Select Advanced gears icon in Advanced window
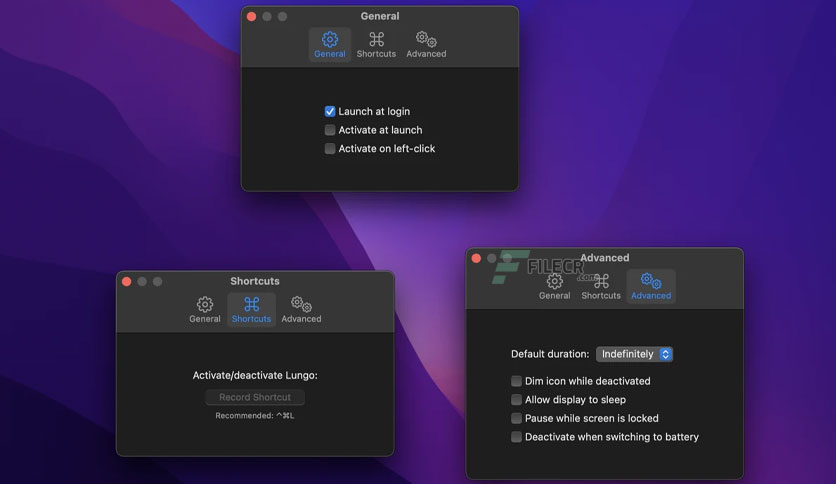The width and height of the screenshot is (836, 484). (x=651, y=280)
